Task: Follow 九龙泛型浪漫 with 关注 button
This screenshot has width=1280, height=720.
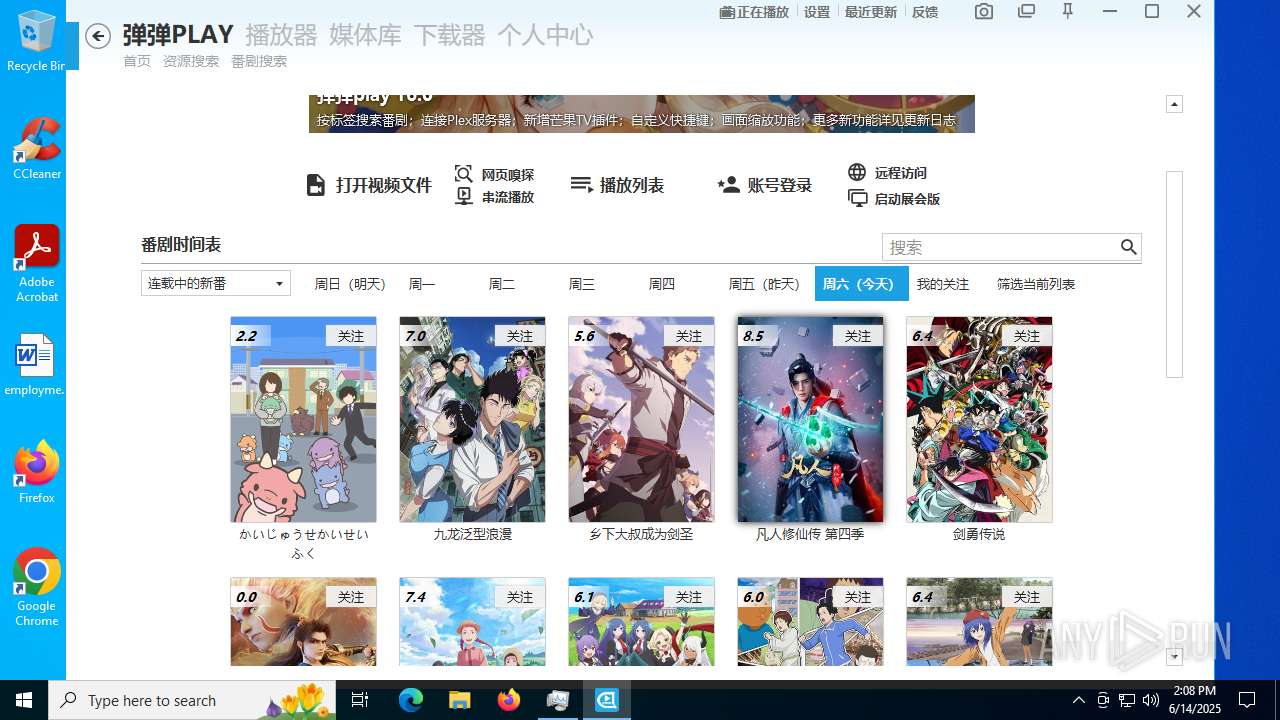Action: point(520,336)
